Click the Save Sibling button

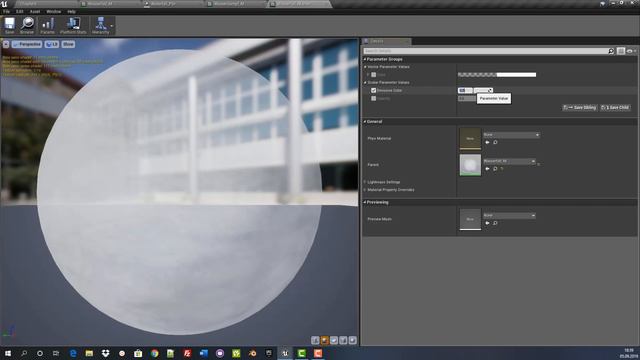[580, 107]
